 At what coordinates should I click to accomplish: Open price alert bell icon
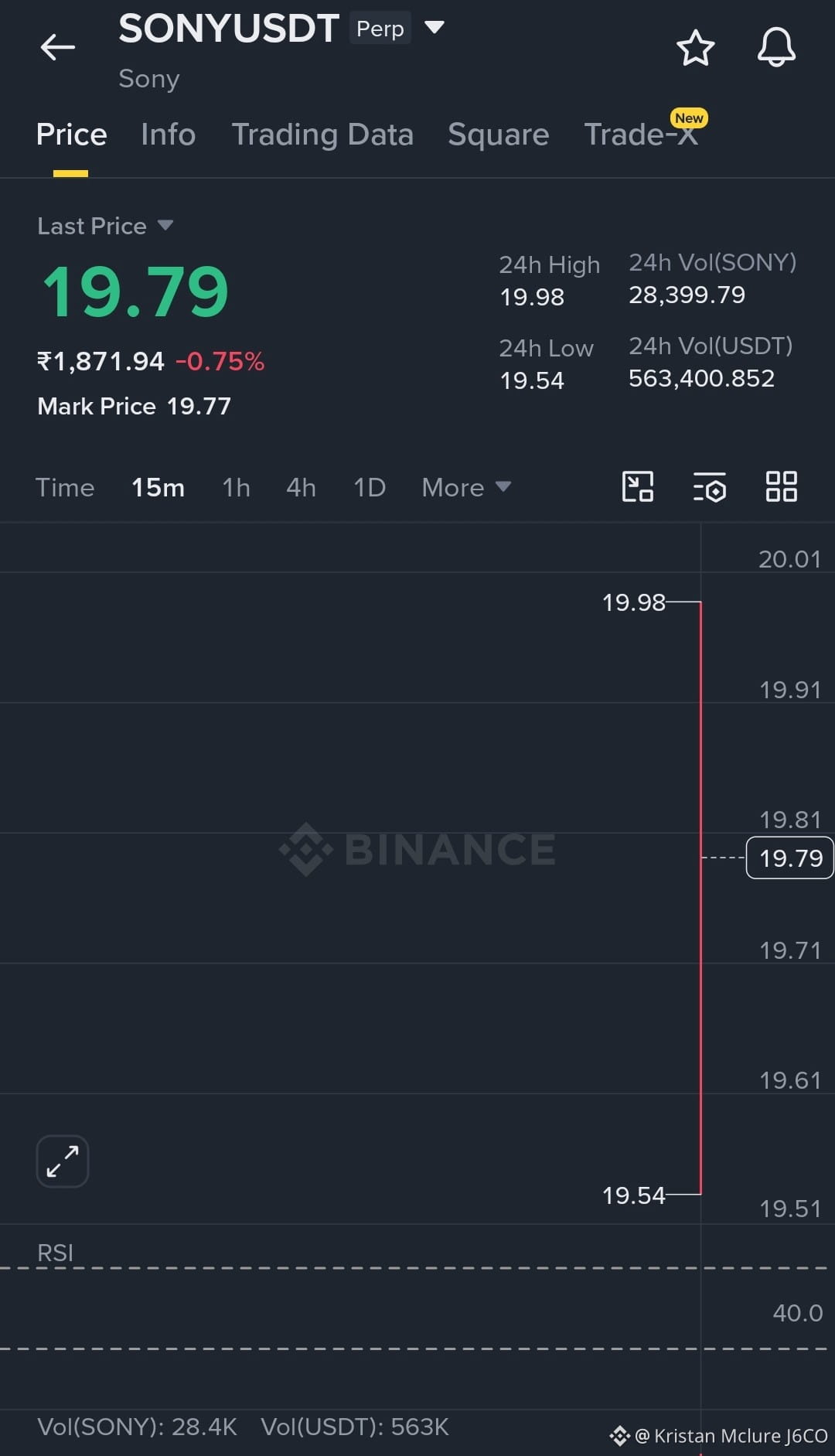point(776,47)
